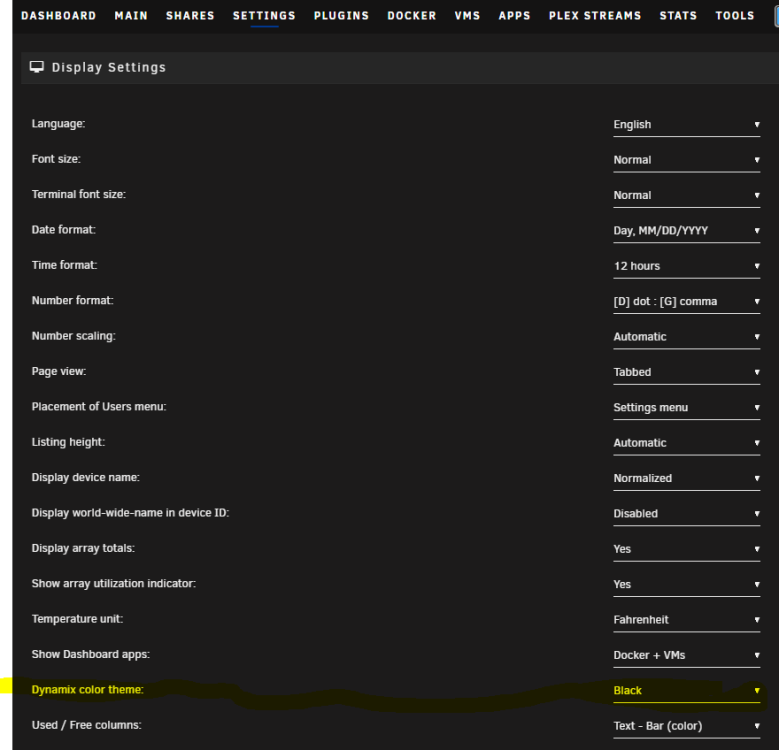Change the Date format dropdown

[687, 231]
